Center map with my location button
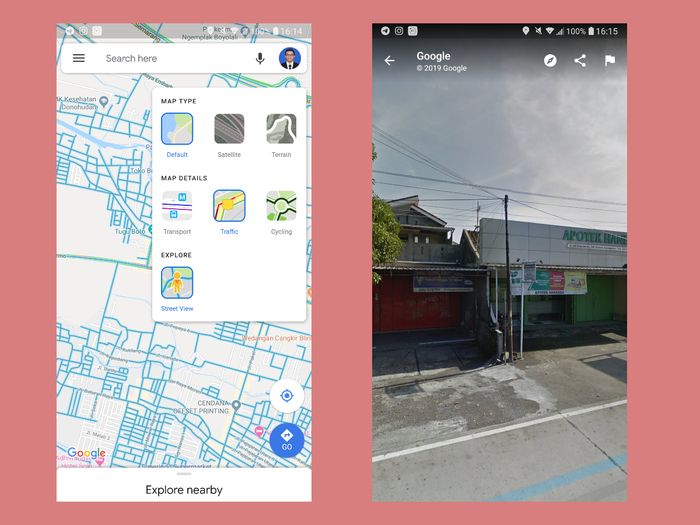The height and width of the screenshot is (525, 700). [x=286, y=396]
